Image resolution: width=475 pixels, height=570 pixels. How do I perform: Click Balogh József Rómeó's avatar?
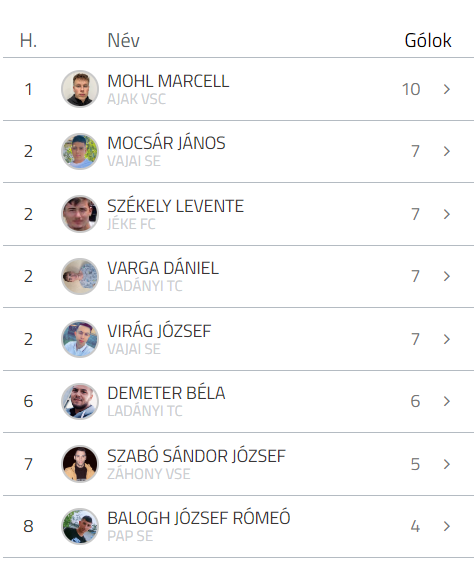tap(80, 526)
